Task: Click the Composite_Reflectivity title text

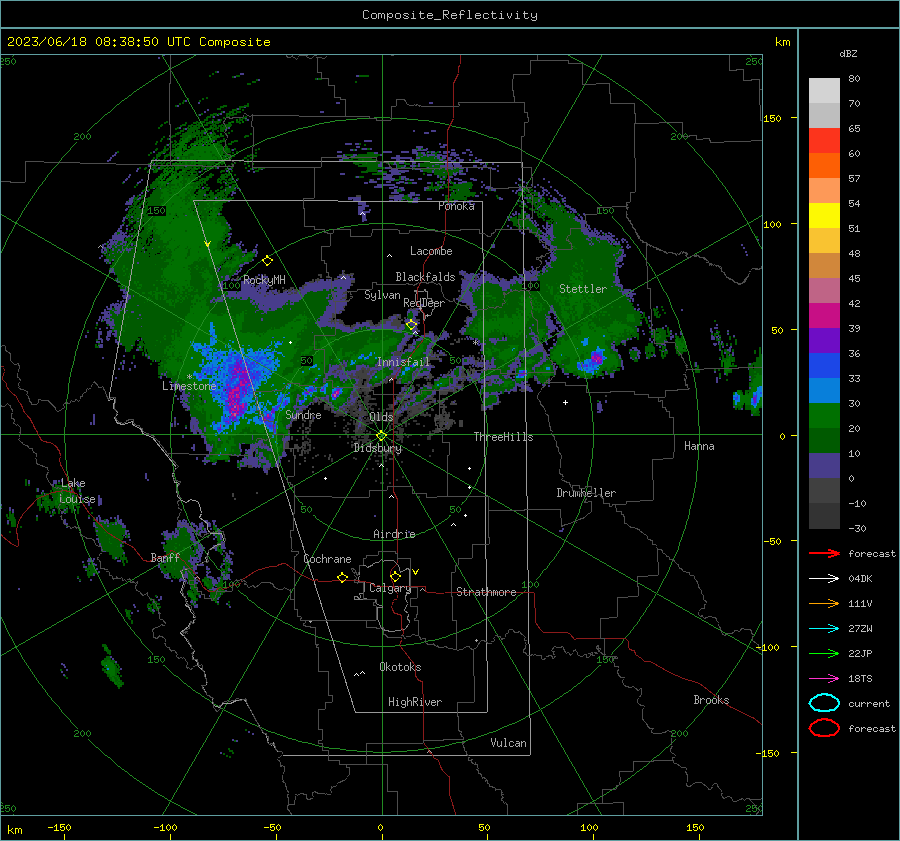Action: coord(450,15)
